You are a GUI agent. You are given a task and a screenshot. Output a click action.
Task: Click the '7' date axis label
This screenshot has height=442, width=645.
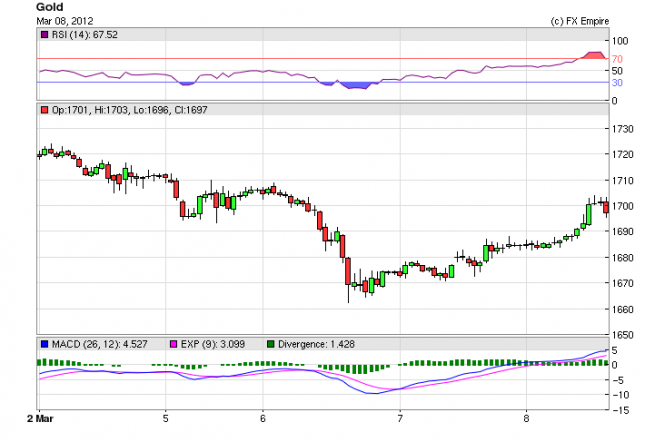click(x=400, y=419)
